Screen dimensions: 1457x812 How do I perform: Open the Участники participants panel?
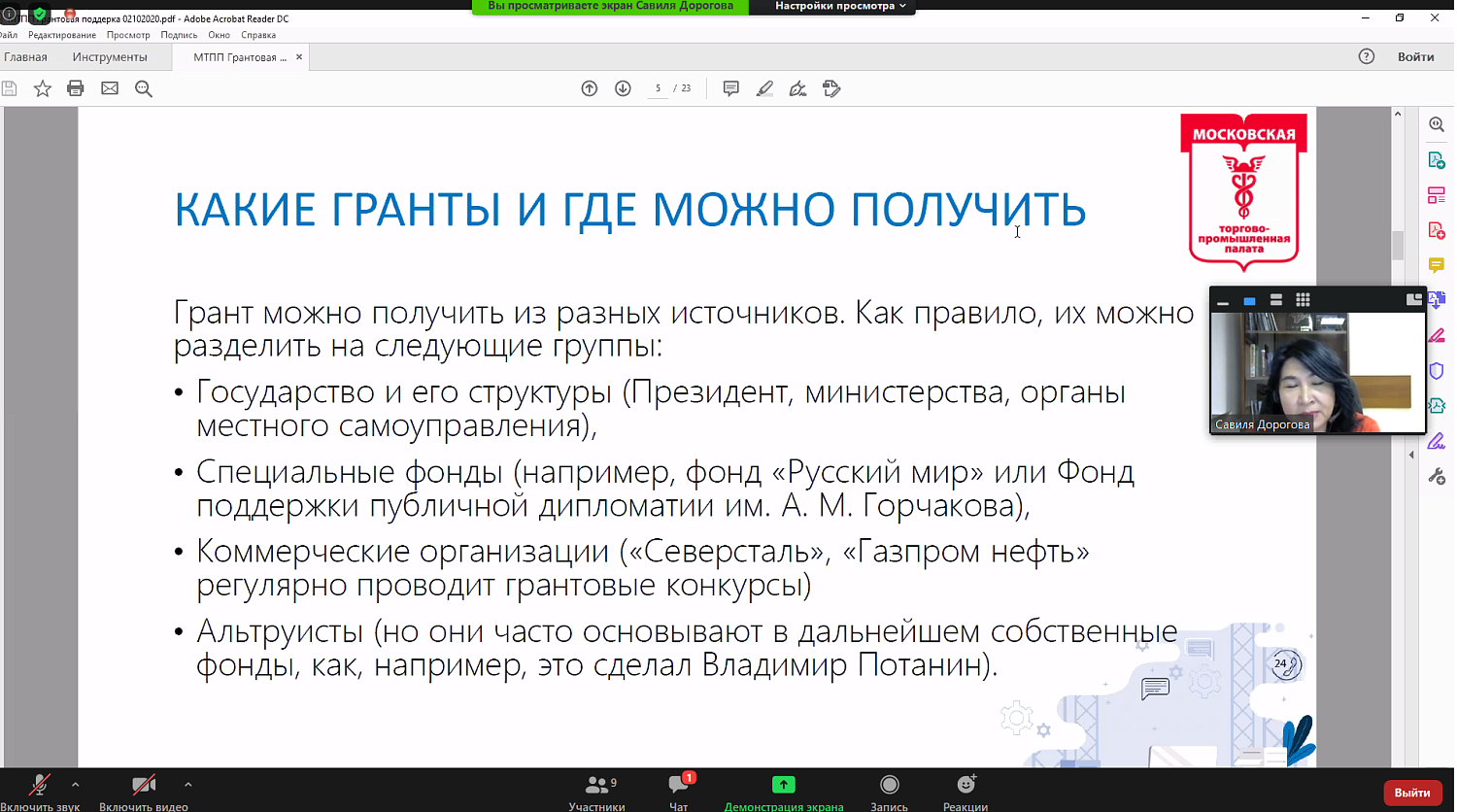click(x=596, y=791)
